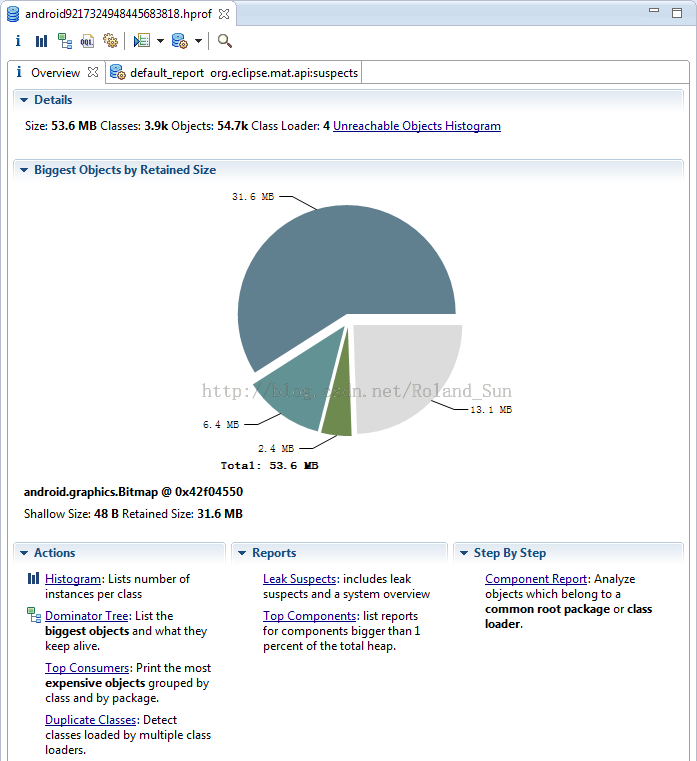Open the Duplicate Classes link
The height and width of the screenshot is (761, 697).
(x=90, y=720)
